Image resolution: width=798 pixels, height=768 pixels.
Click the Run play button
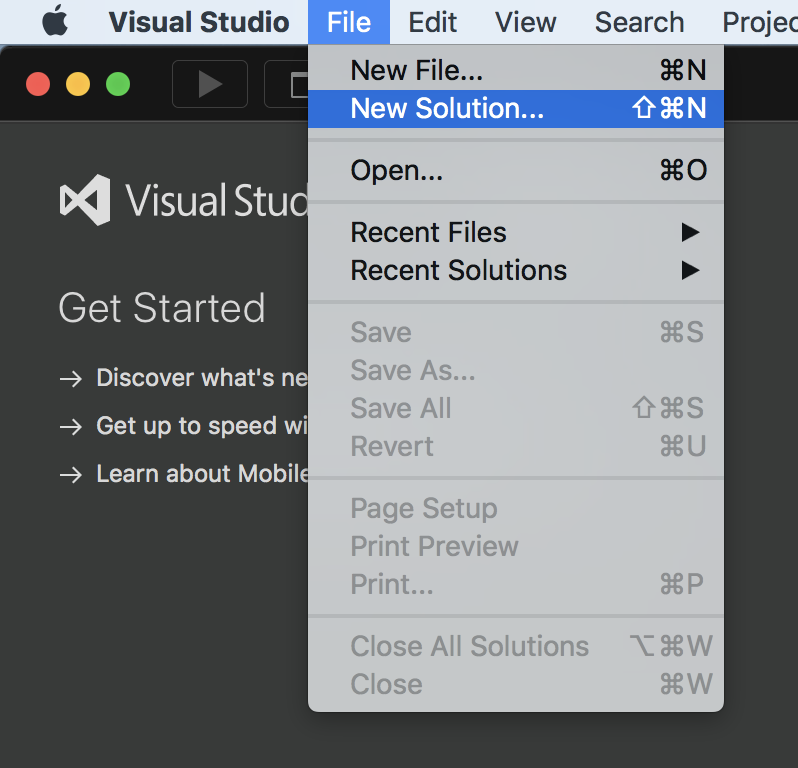click(210, 84)
